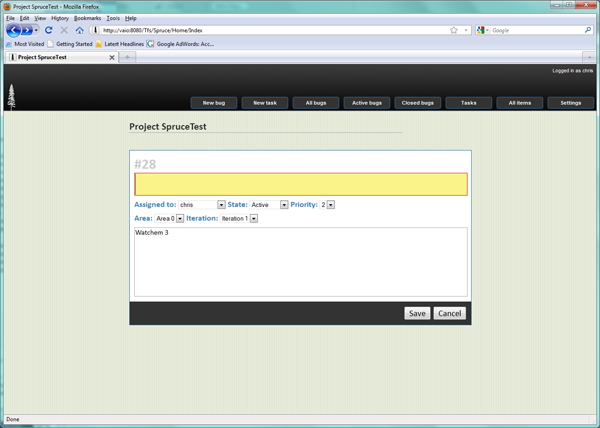Click the New bug button
The width and height of the screenshot is (600, 428).
214,103
